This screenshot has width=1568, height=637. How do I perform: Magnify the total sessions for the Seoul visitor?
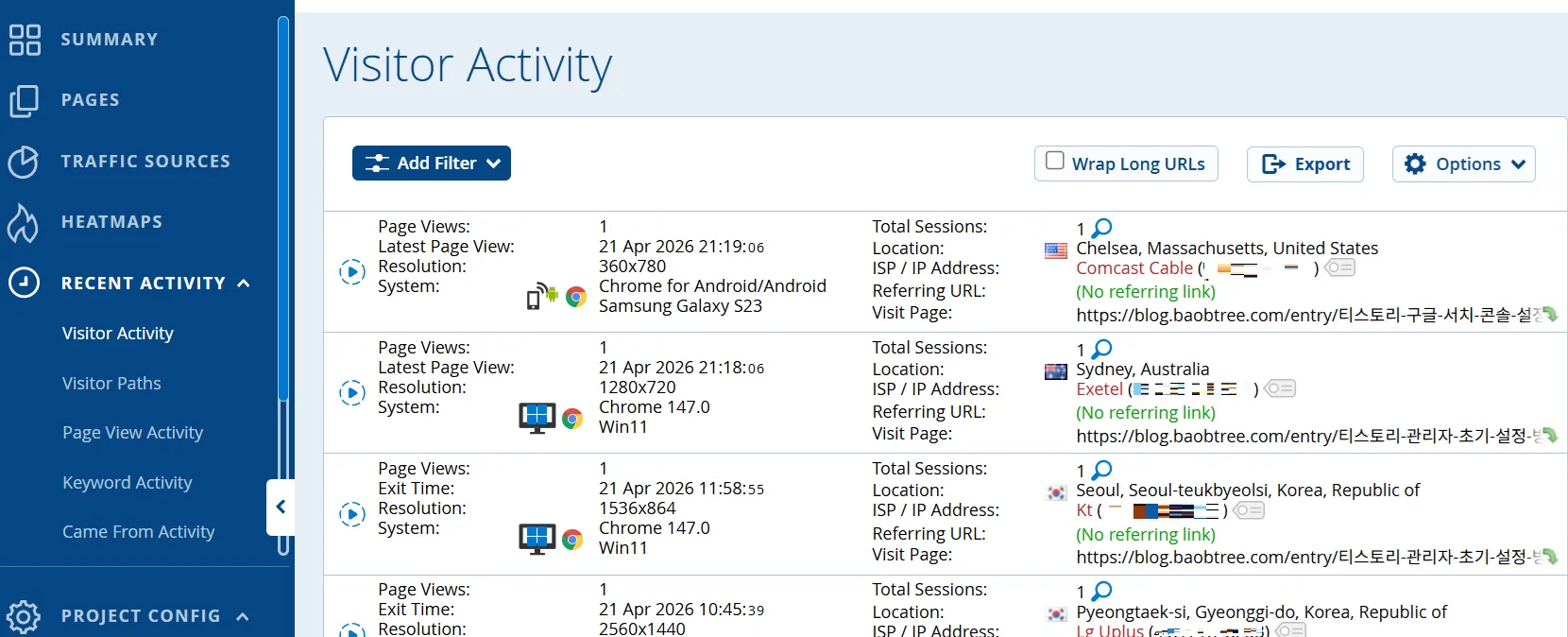[x=1101, y=470]
